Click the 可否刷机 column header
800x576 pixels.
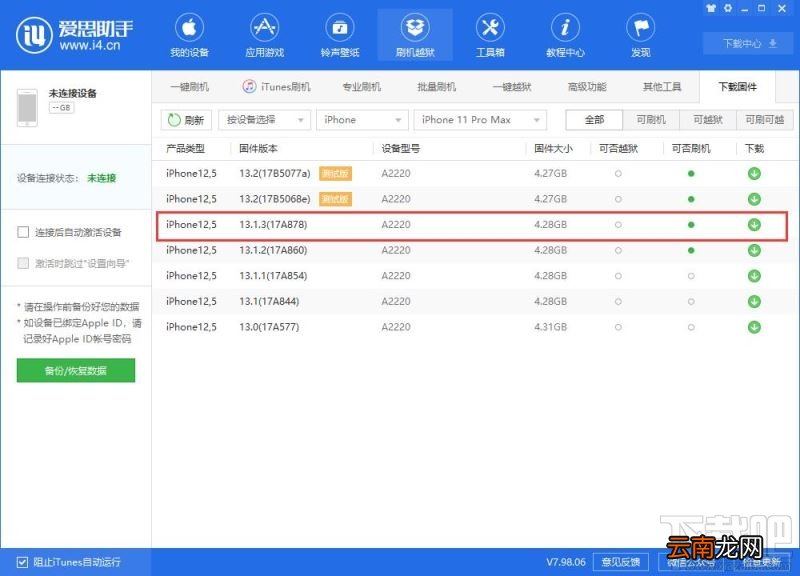pyautogui.click(x=691, y=148)
